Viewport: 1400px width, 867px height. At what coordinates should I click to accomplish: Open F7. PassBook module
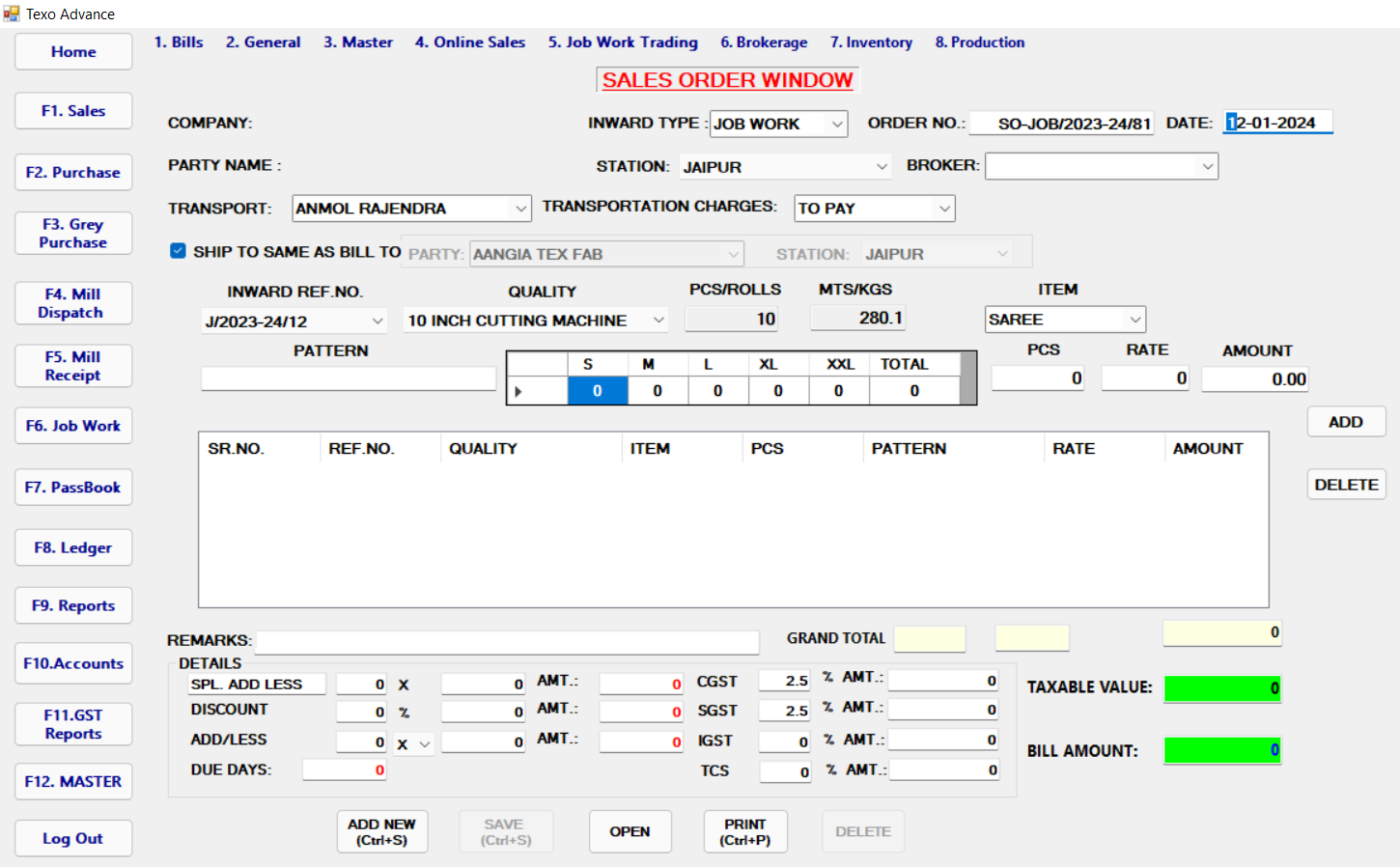[x=73, y=488]
